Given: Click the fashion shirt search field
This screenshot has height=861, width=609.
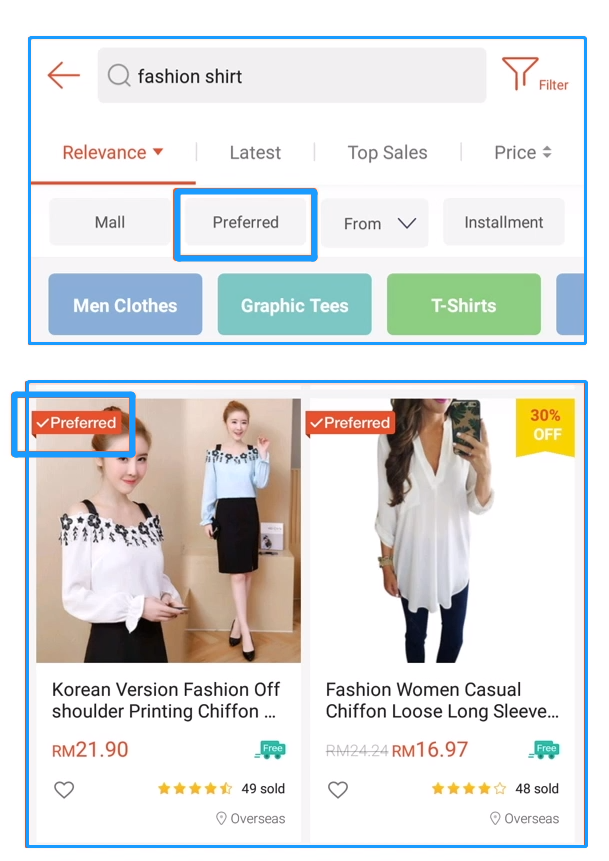Looking at the screenshot, I should coord(292,75).
